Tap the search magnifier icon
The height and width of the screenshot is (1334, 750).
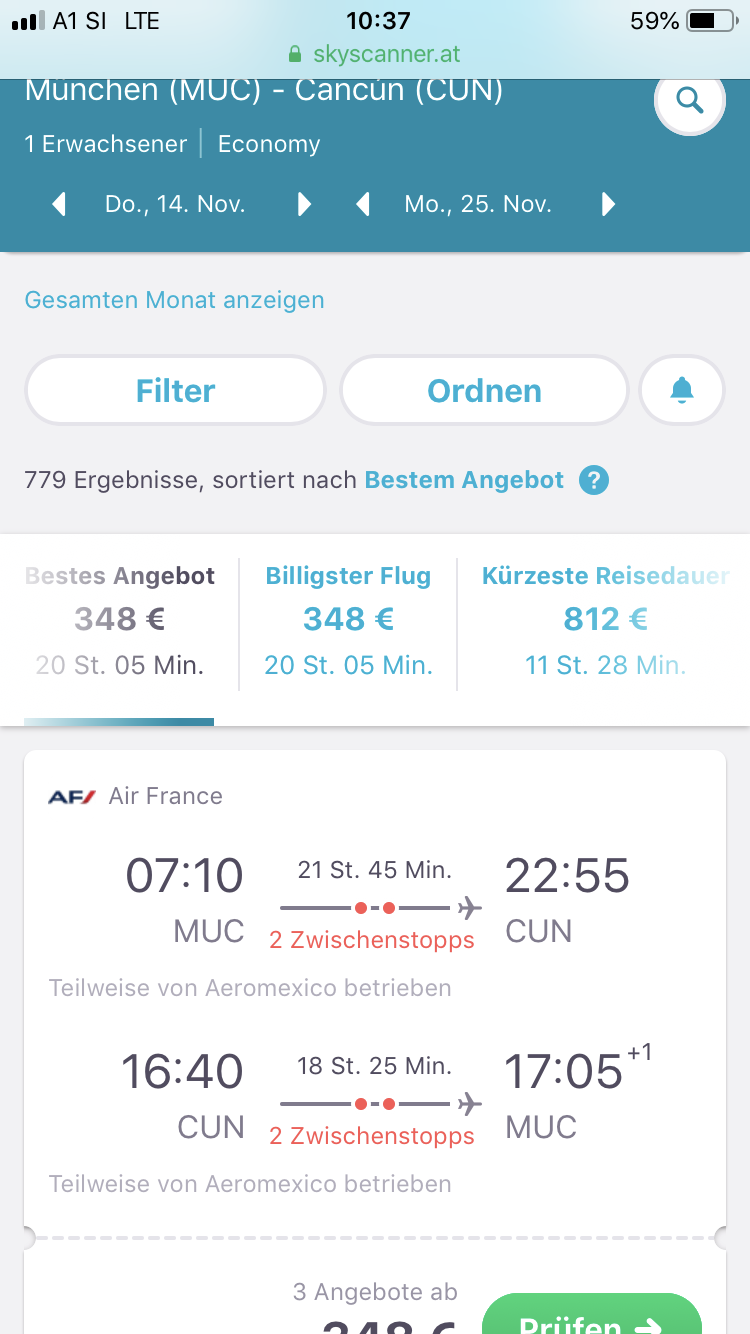point(689,100)
